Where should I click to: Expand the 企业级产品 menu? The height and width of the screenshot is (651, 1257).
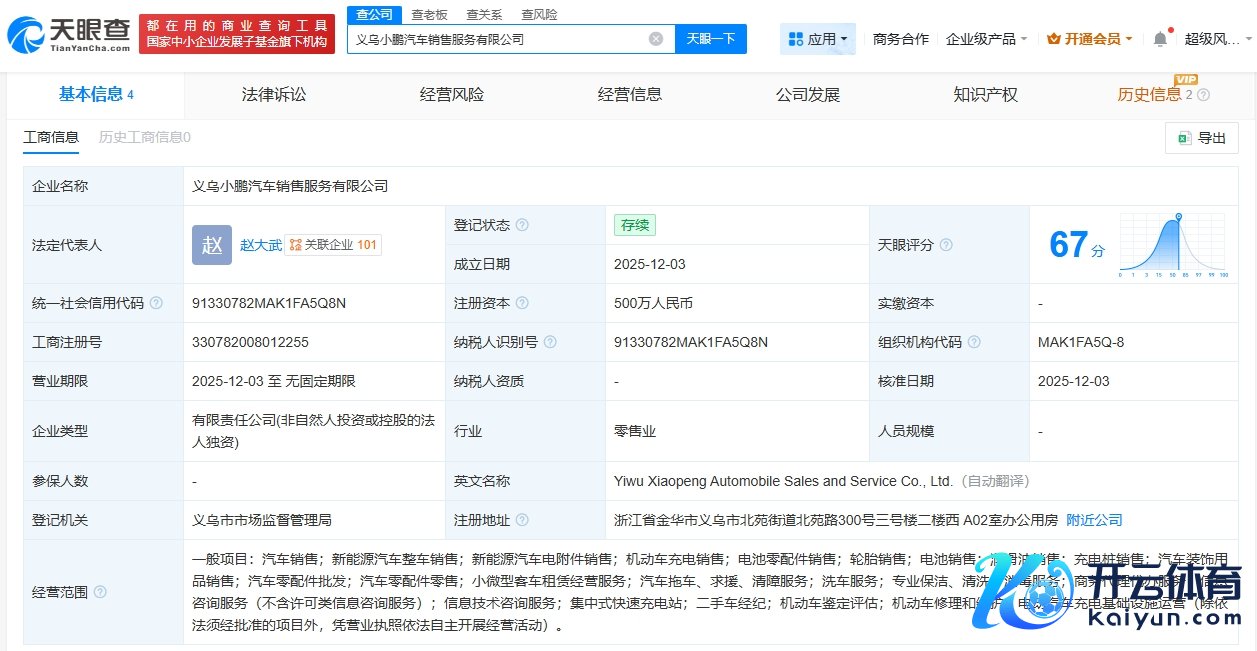pyautogui.click(x=986, y=39)
